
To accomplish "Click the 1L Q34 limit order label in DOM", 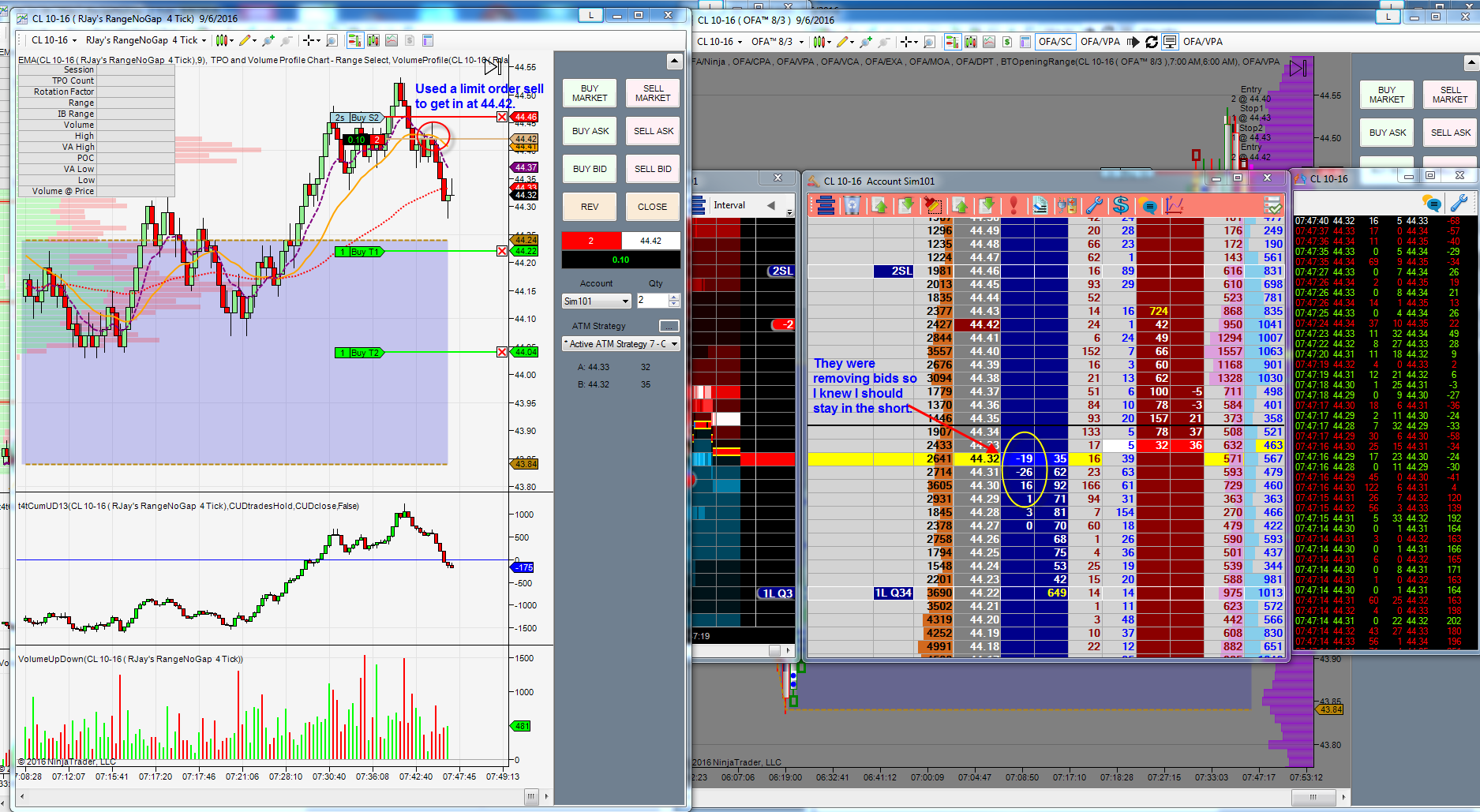I will (x=893, y=593).
